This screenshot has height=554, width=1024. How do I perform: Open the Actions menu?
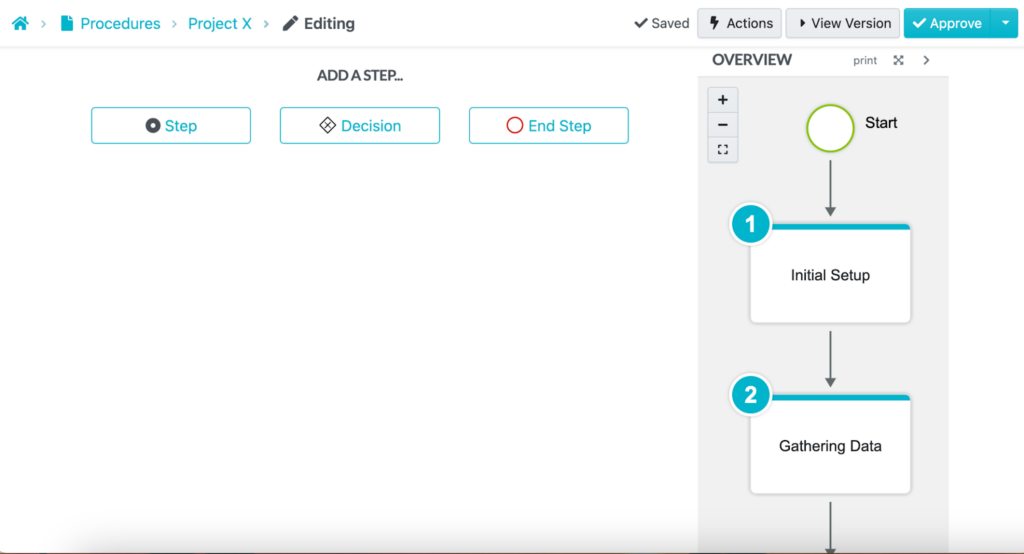(740, 23)
